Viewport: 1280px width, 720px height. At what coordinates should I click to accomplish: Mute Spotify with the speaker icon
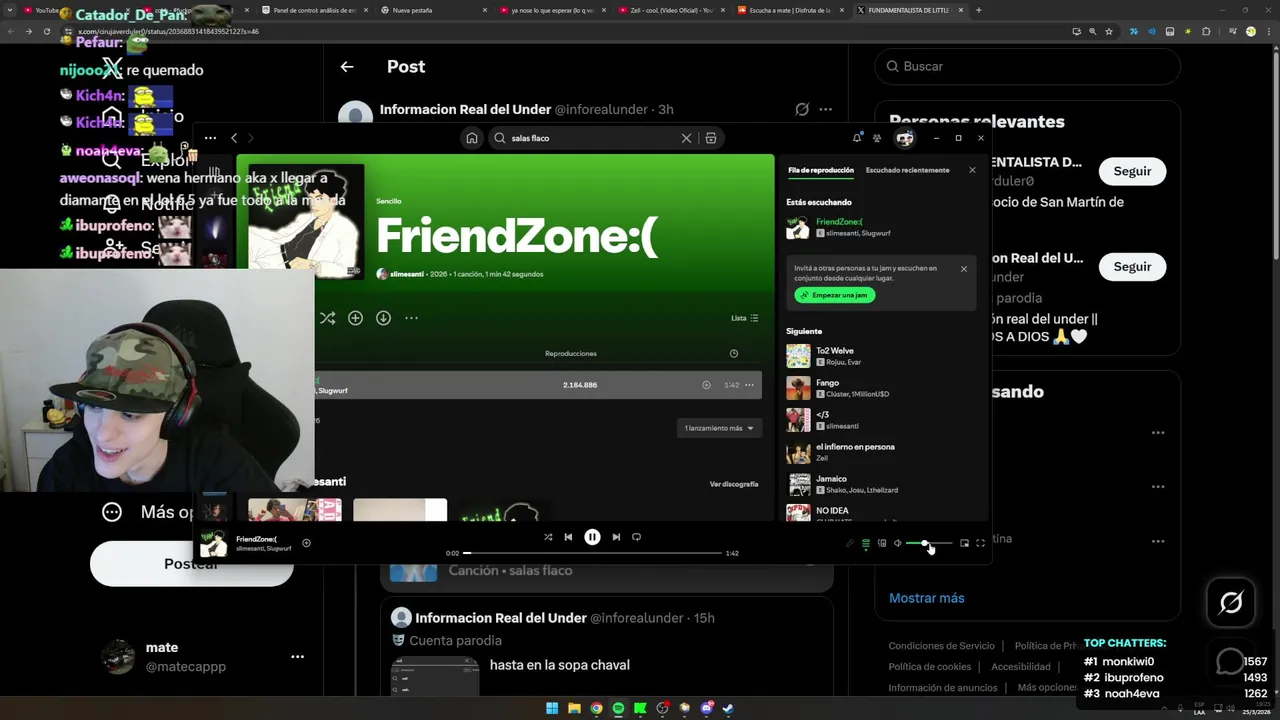(x=897, y=543)
